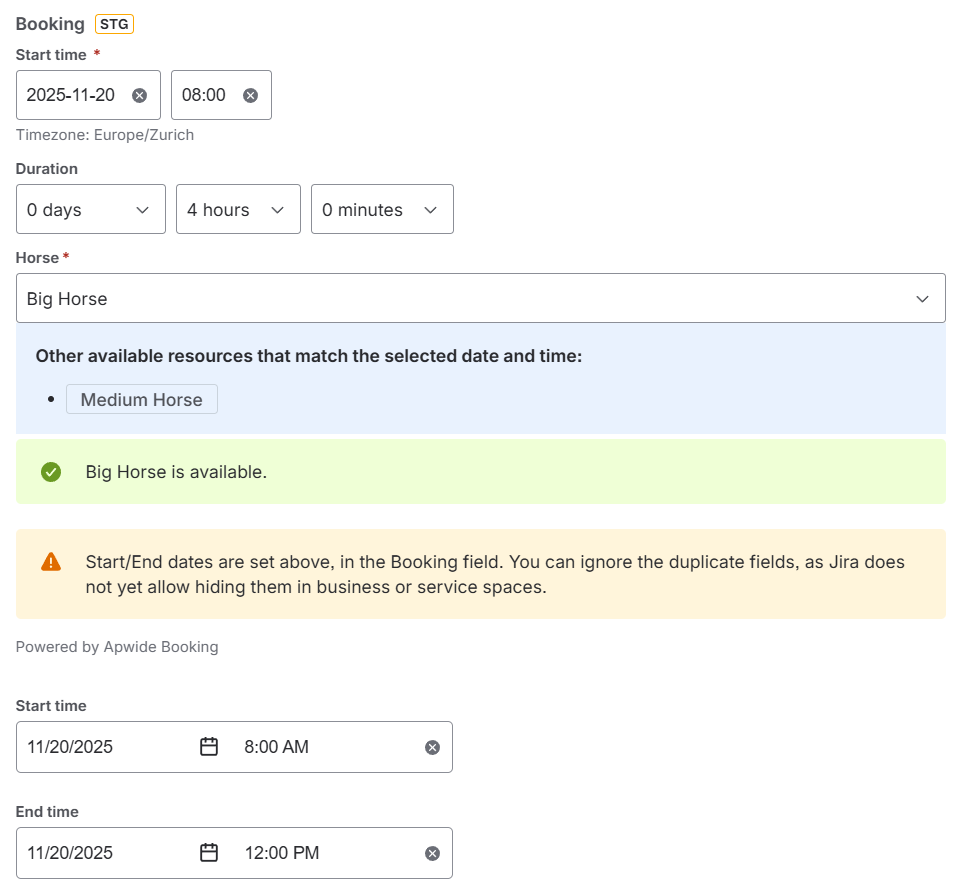
Task: Clear the lower Start time field
Action: click(432, 747)
